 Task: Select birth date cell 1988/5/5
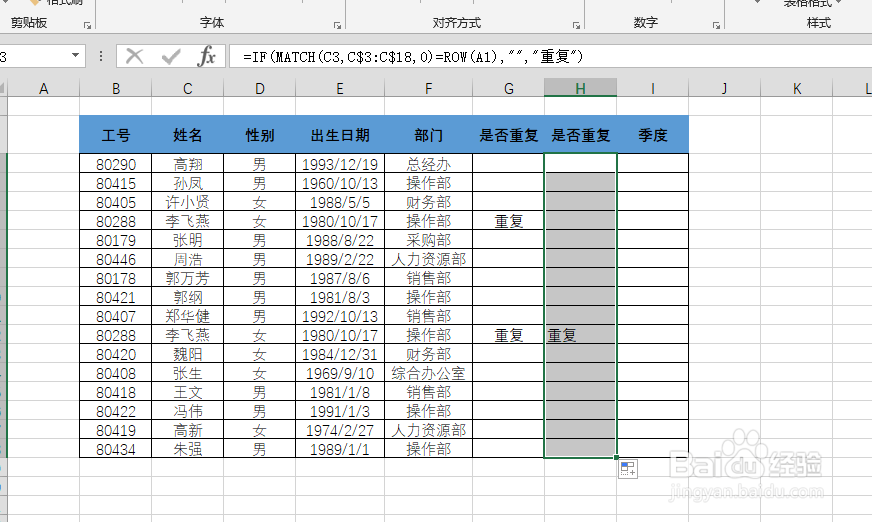340,202
